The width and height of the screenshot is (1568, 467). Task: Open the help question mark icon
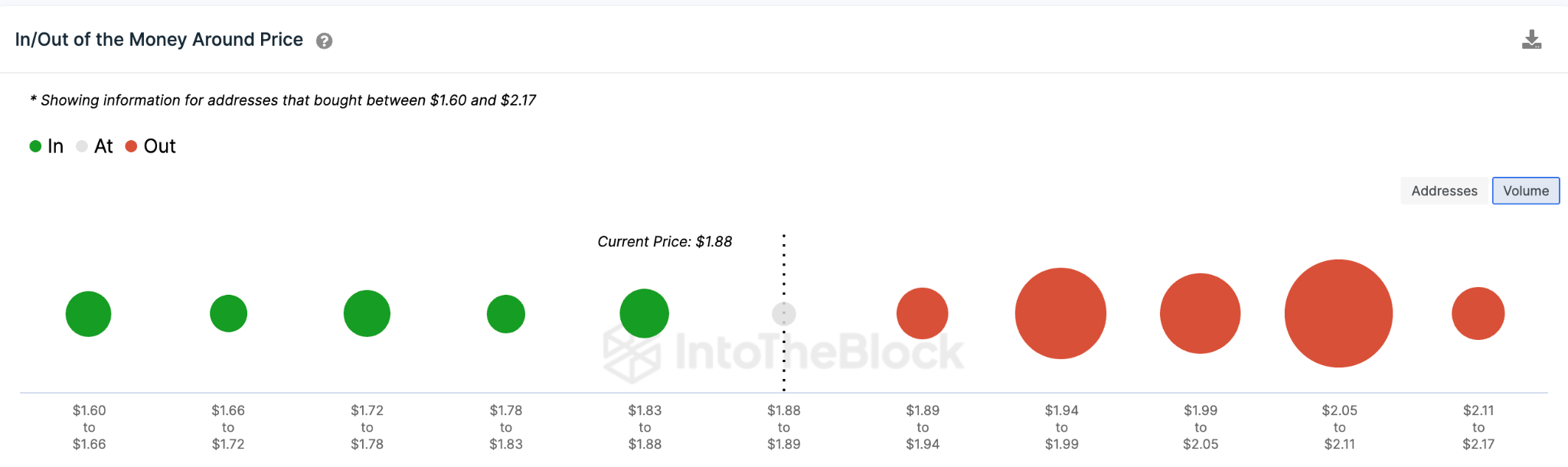pyautogui.click(x=325, y=41)
